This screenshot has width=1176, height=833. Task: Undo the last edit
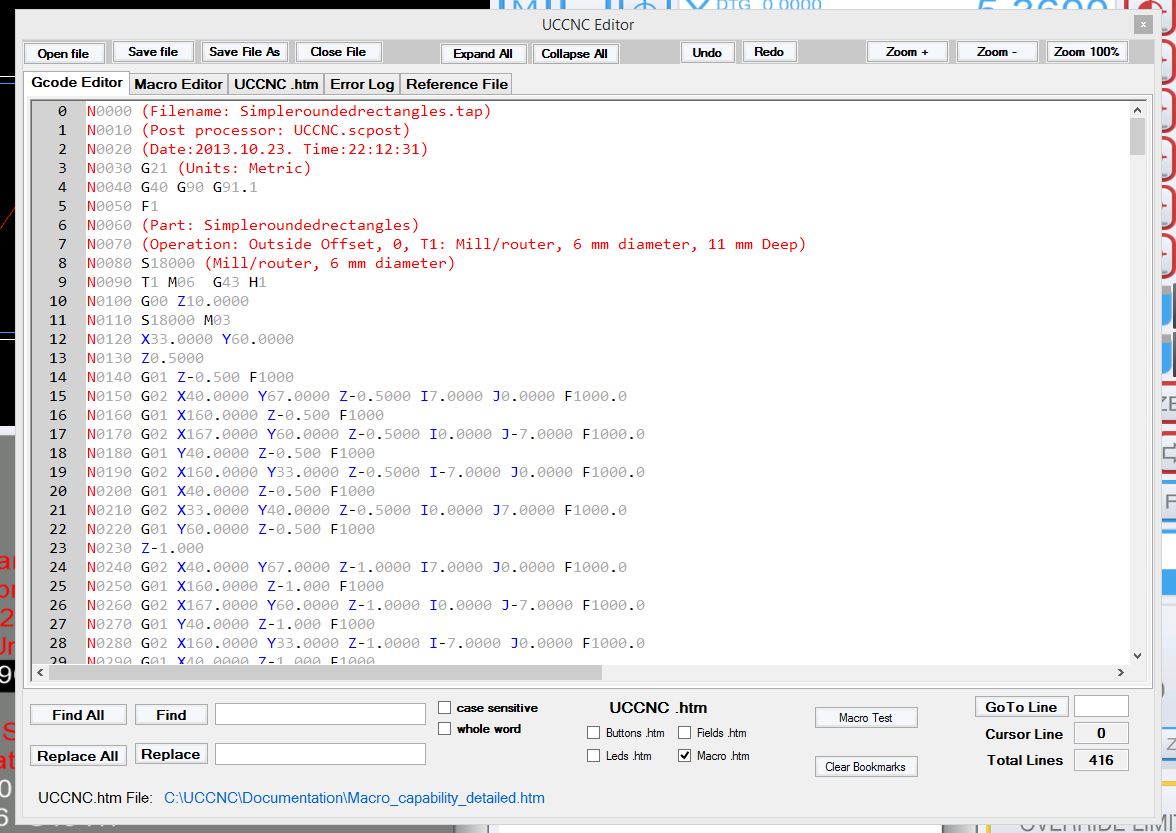[707, 52]
